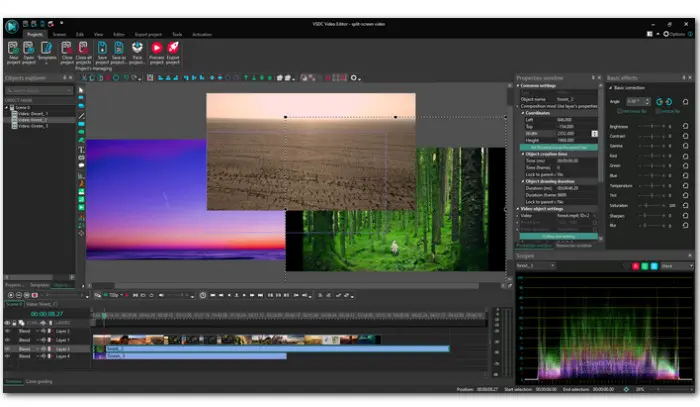Pin the Properties window panel
Viewport: 700px width, 407px height.
click(593, 78)
